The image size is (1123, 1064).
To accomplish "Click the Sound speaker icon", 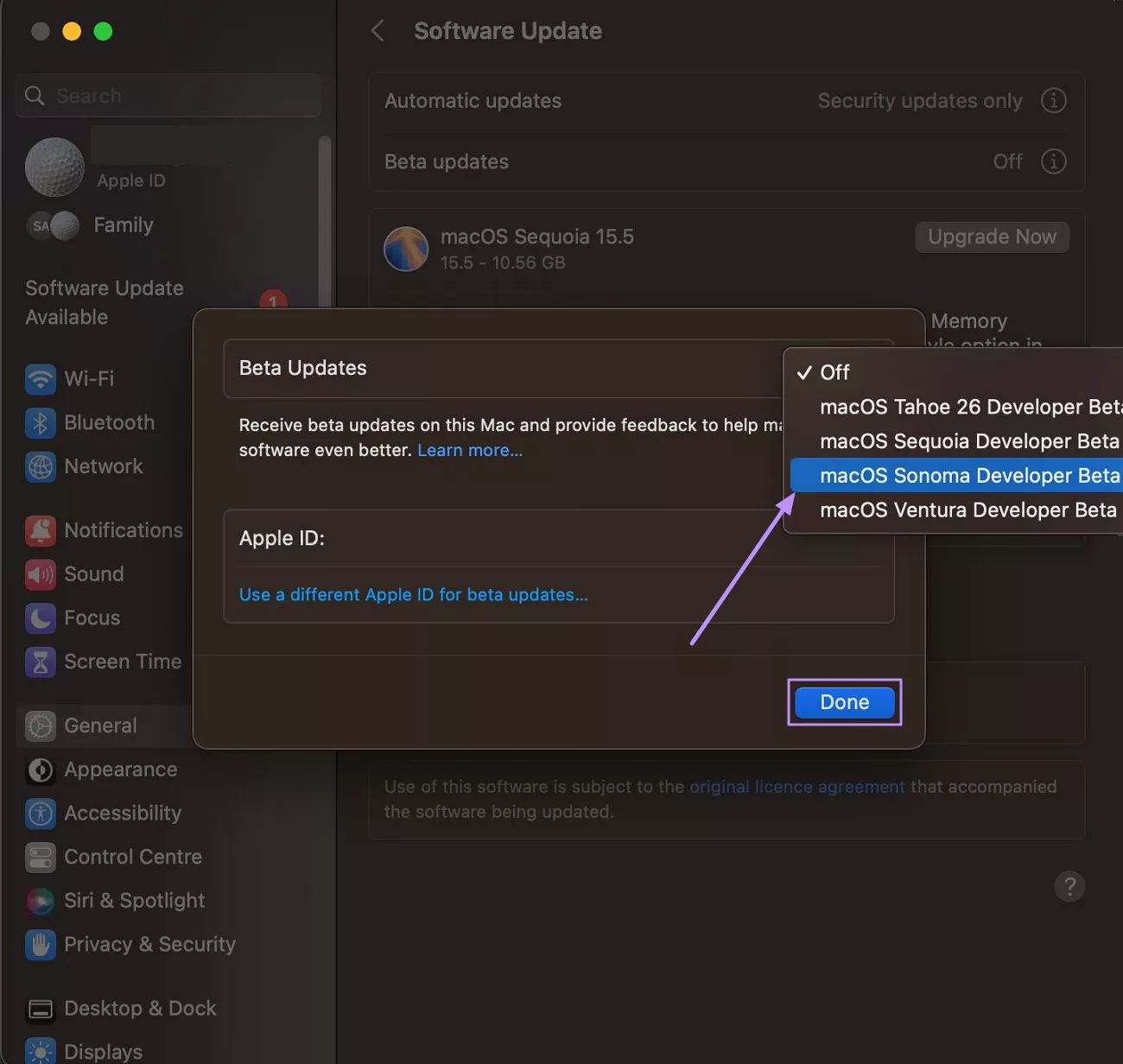I will pos(40,574).
